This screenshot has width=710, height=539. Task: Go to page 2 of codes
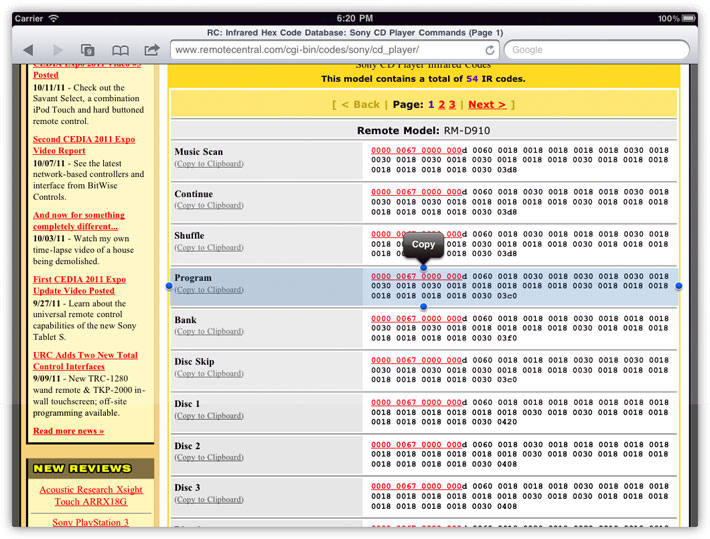(x=441, y=105)
